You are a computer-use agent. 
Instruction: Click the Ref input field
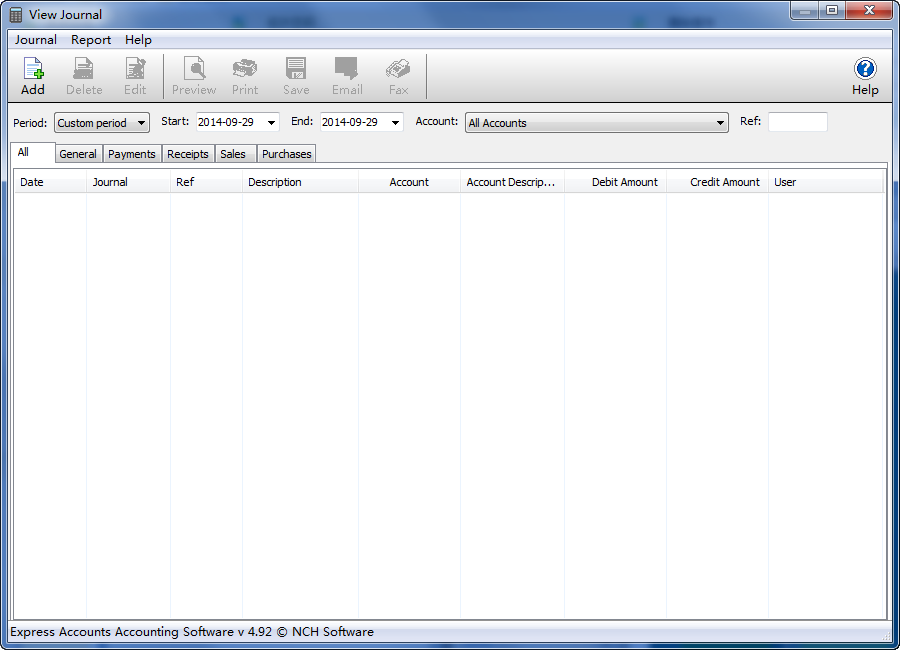tap(797, 122)
